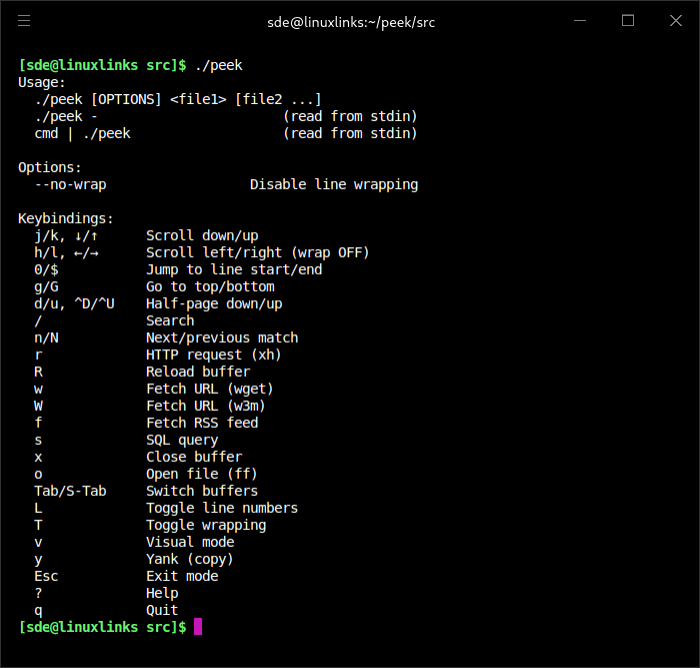This screenshot has height=668, width=700.
Task: Click the magenta cursor block at the prompt
Action: coord(198,627)
